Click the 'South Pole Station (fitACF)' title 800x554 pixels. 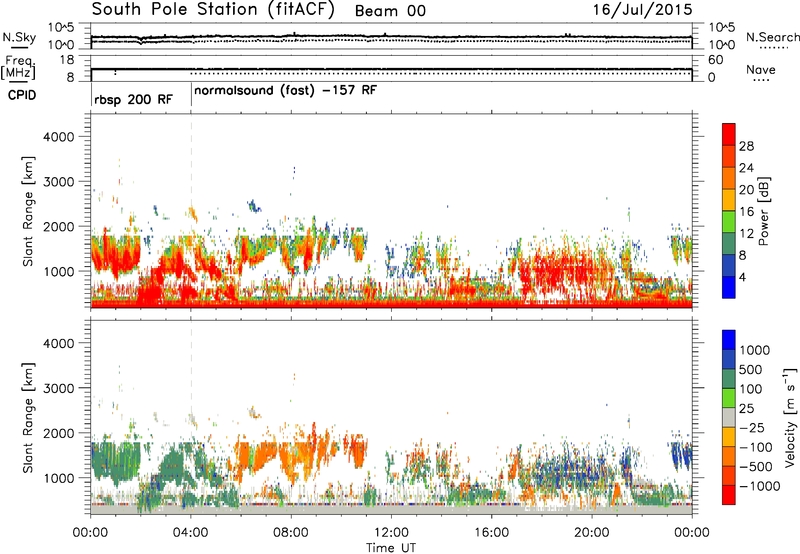tap(213, 10)
